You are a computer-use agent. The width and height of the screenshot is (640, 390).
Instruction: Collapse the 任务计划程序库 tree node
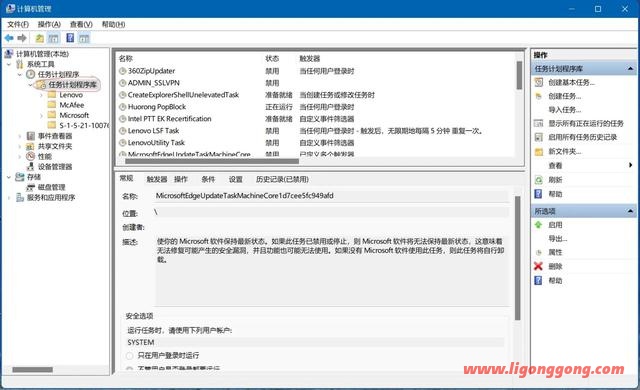[x=30, y=85]
